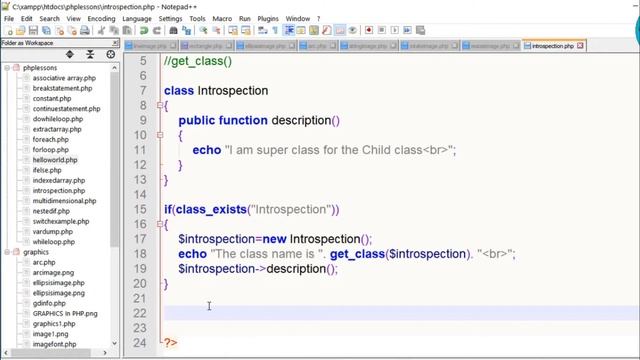Image resolution: width=640 pixels, height=360 pixels.
Task: Open the Plugins menu
Action: (x=268, y=19)
